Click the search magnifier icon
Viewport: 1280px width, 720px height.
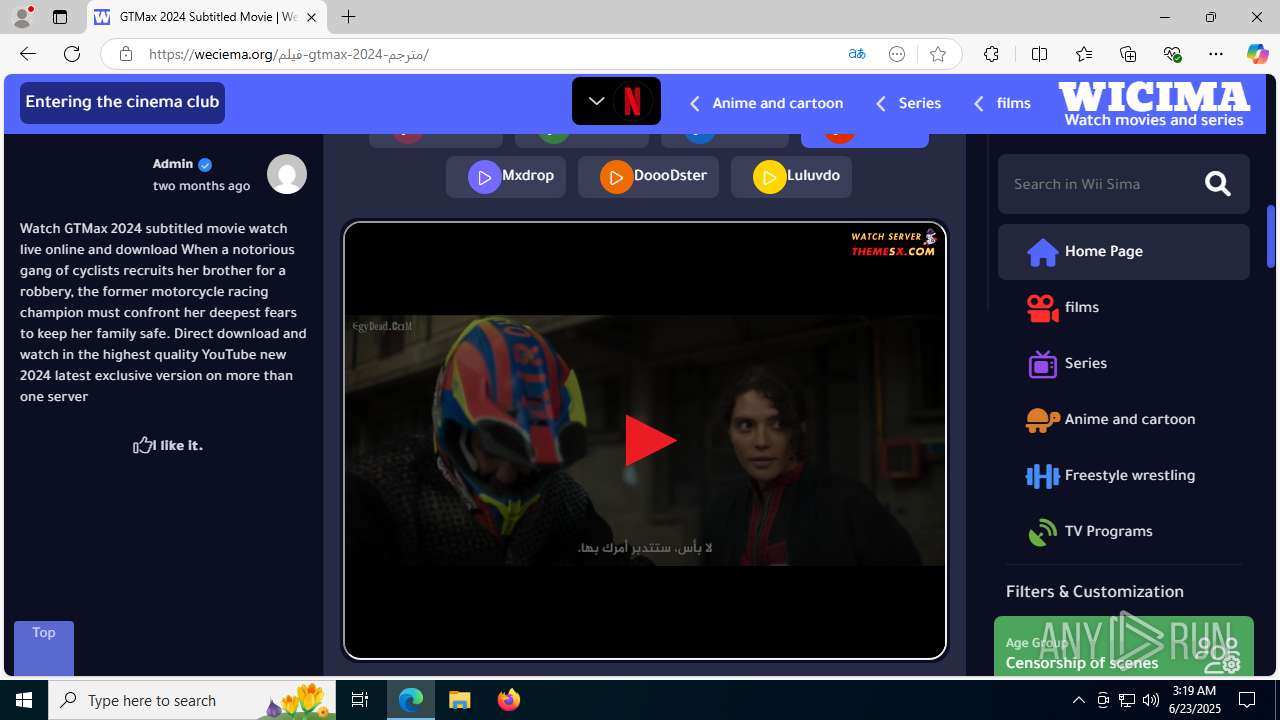(x=1218, y=184)
